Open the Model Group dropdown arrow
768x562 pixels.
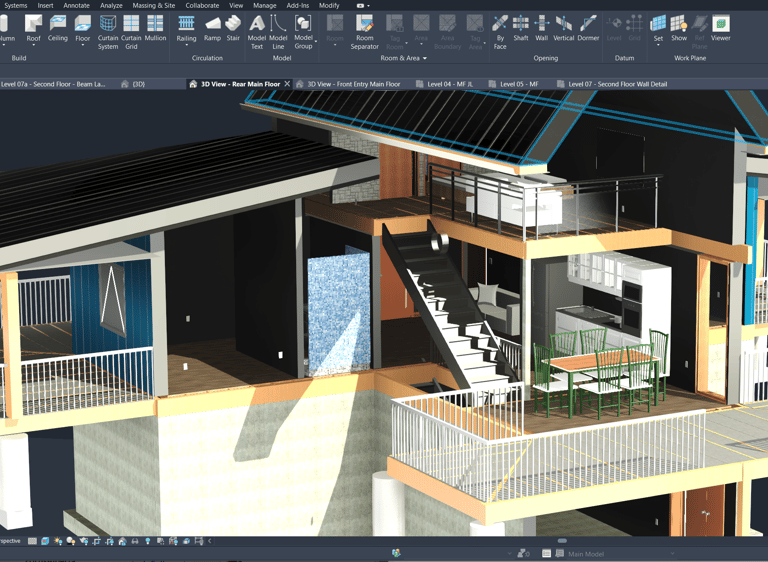[x=316, y=43]
